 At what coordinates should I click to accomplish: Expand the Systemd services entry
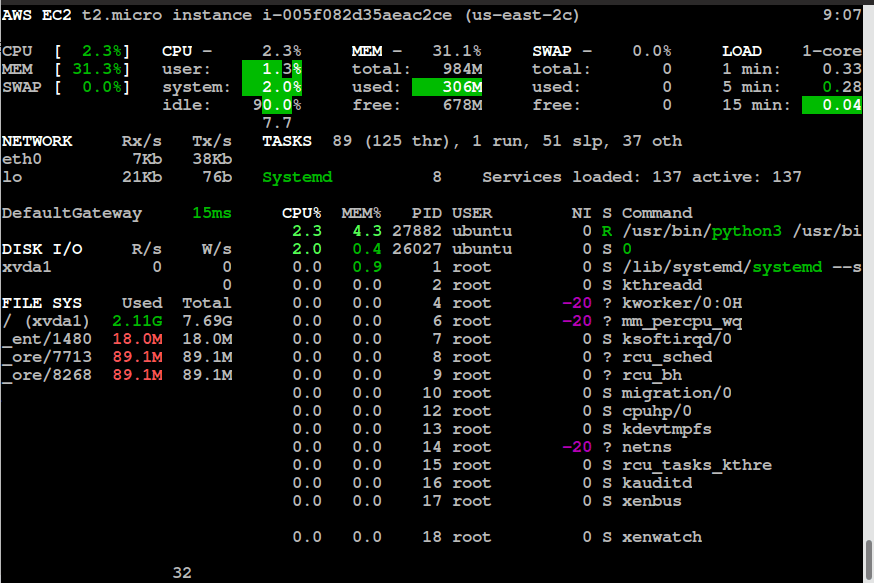coord(297,177)
